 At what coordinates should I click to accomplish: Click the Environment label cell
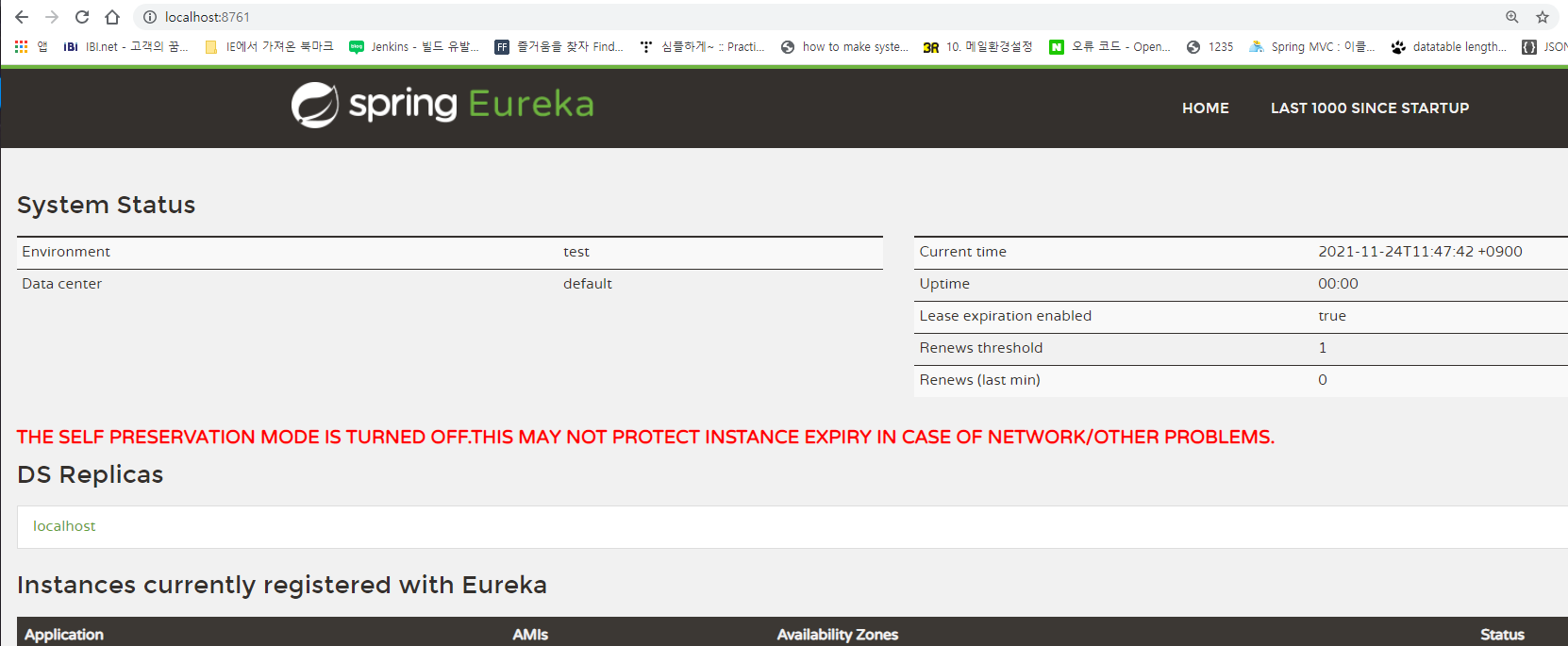66,252
